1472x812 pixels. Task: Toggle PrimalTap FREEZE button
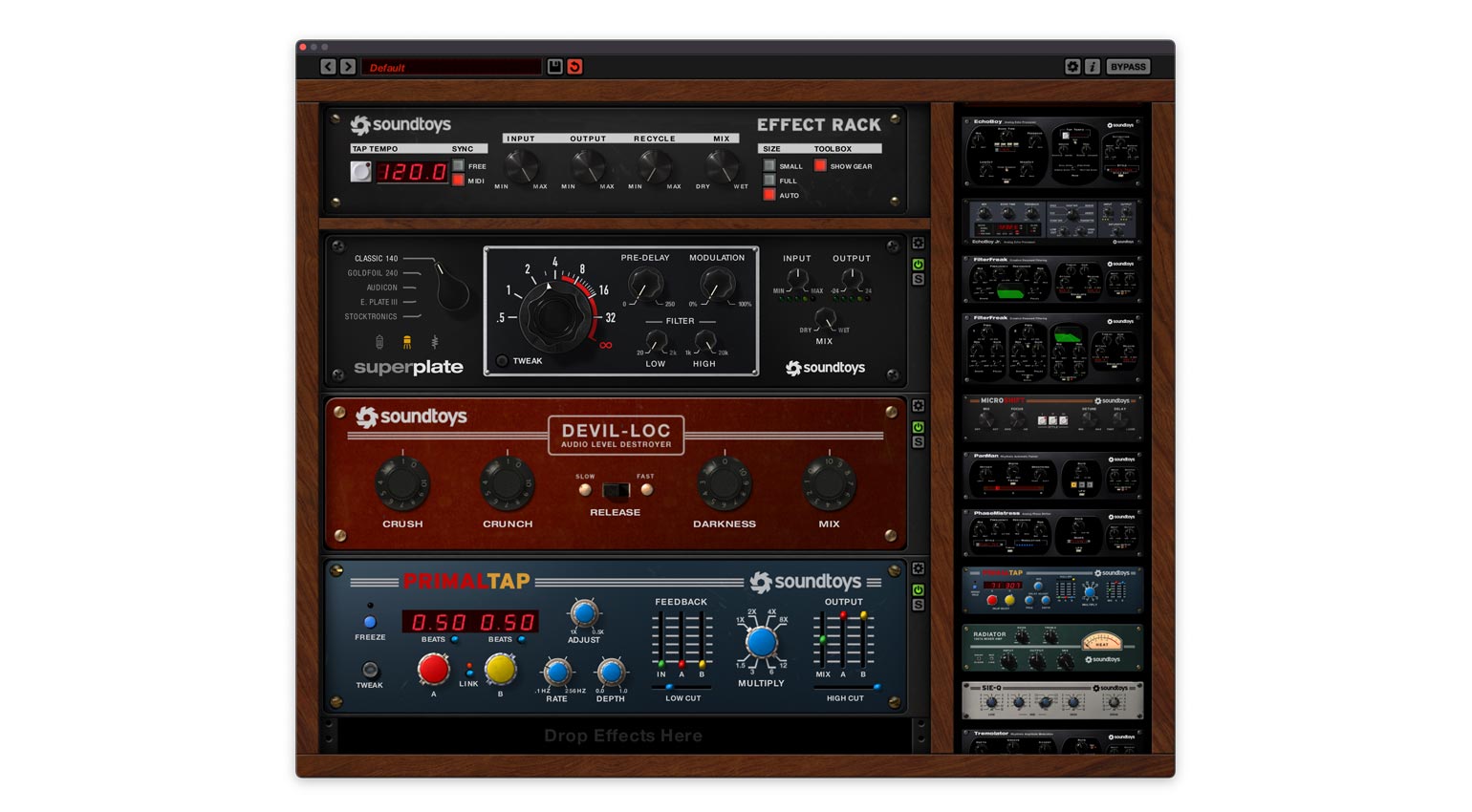tap(370, 622)
